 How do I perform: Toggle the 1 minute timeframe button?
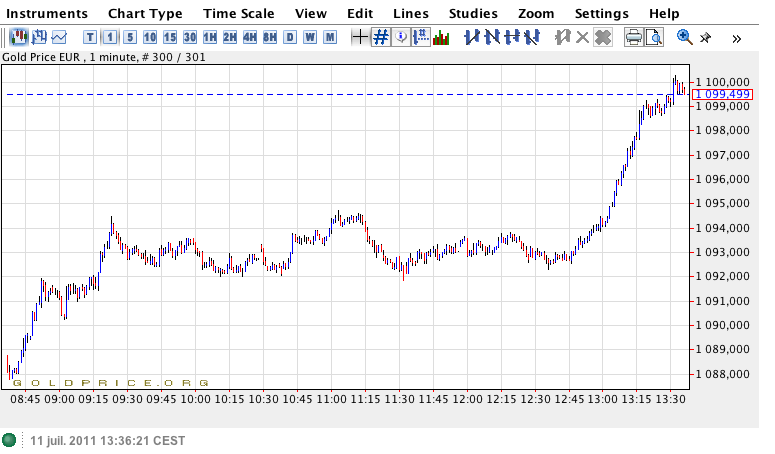[x=110, y=38]
